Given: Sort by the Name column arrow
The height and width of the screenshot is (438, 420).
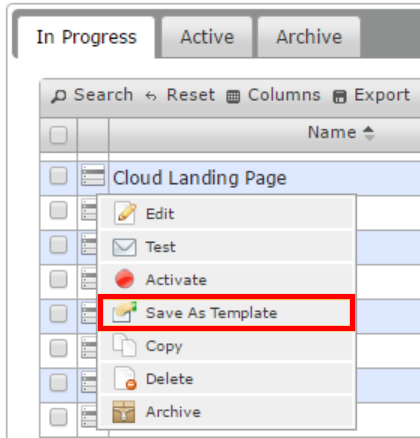Looking at the screenshot, I should coord(369,133).
